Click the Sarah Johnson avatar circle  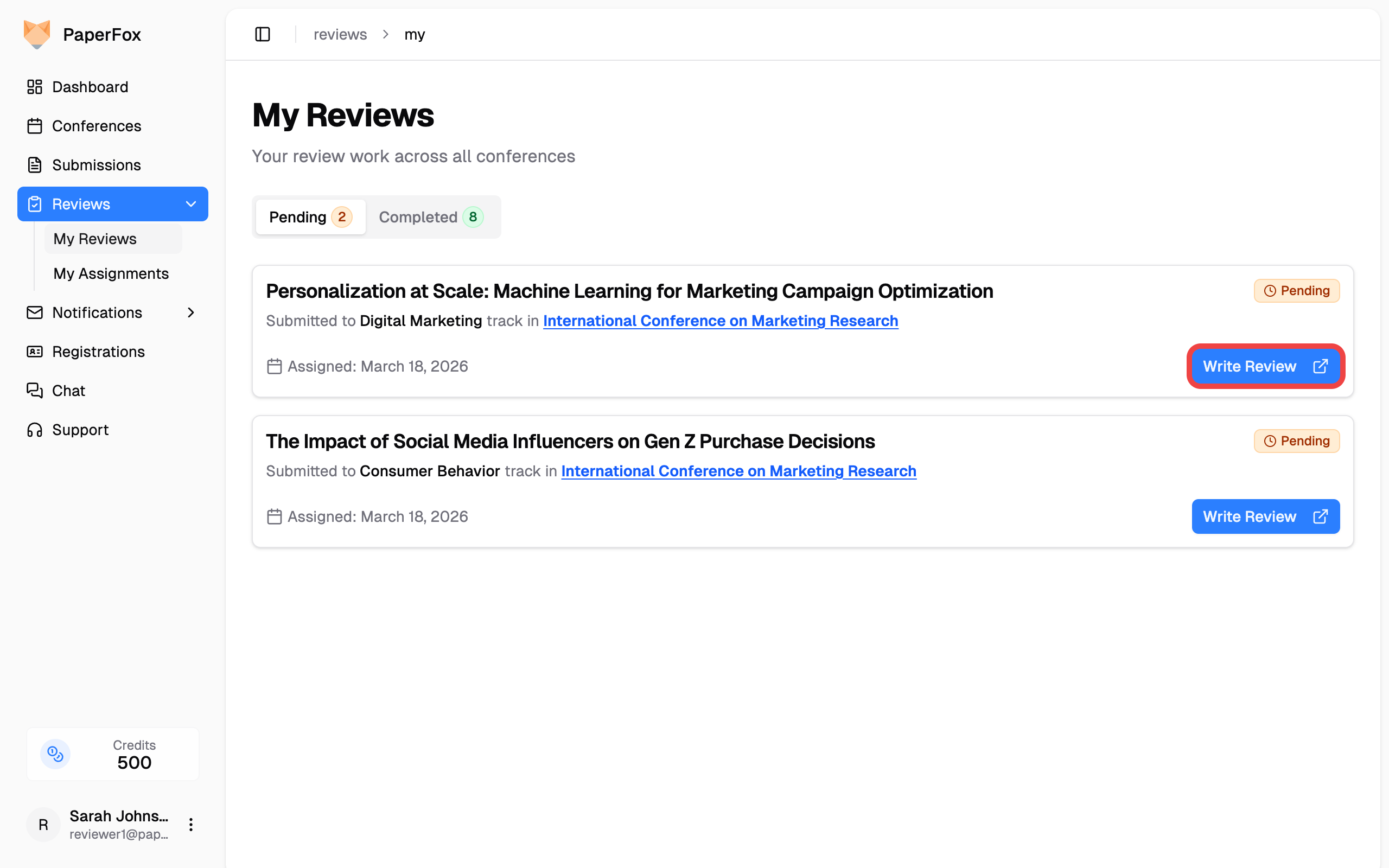pyautogui.click(x=43, y=825)
